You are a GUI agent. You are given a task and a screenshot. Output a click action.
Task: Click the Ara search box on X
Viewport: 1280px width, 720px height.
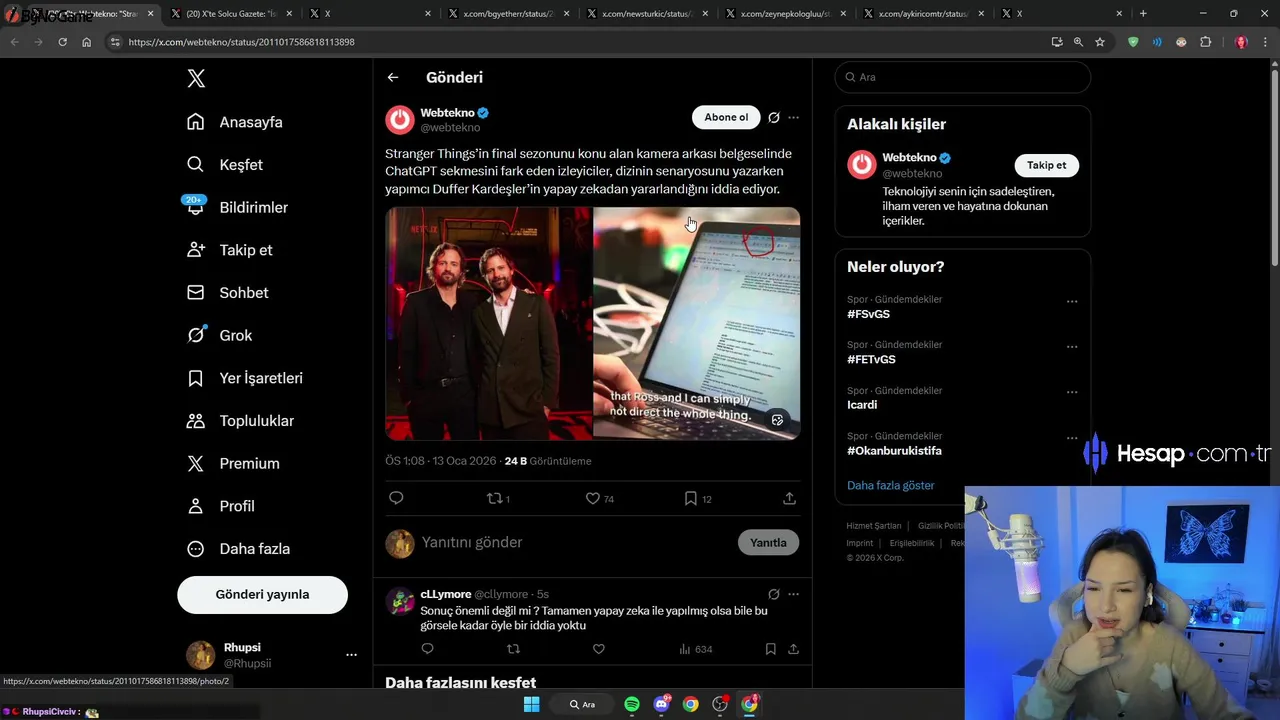963,77
